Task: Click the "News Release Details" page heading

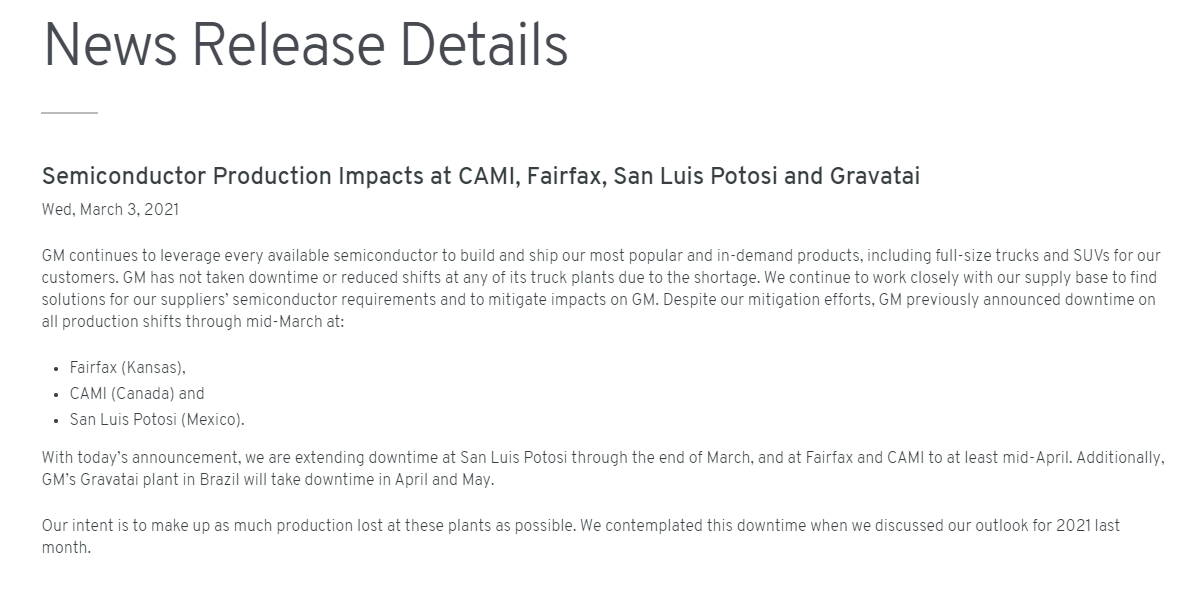Action: coord(305,45)
